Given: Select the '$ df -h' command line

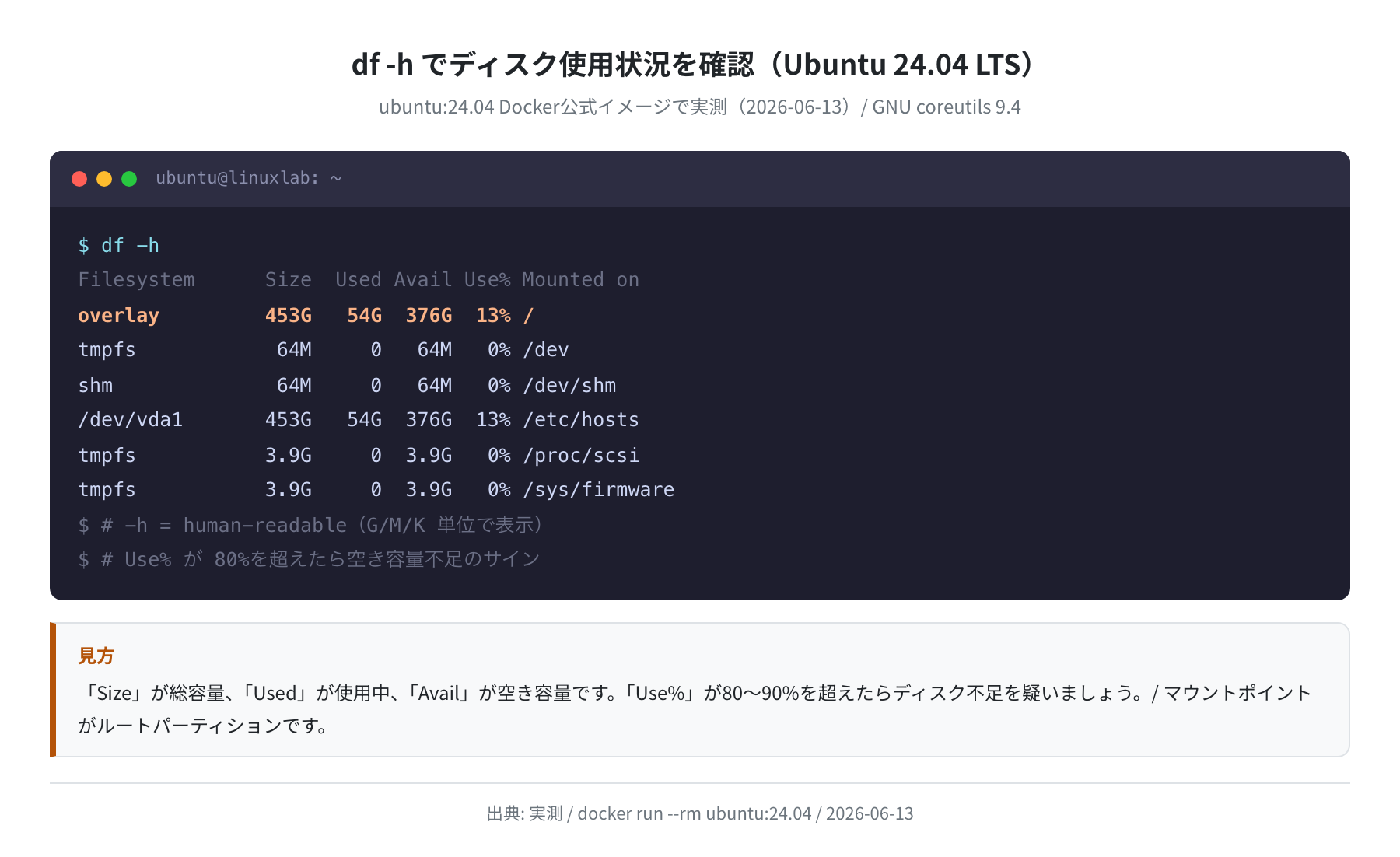Looking at the screenshot, I should coord(119,246).
